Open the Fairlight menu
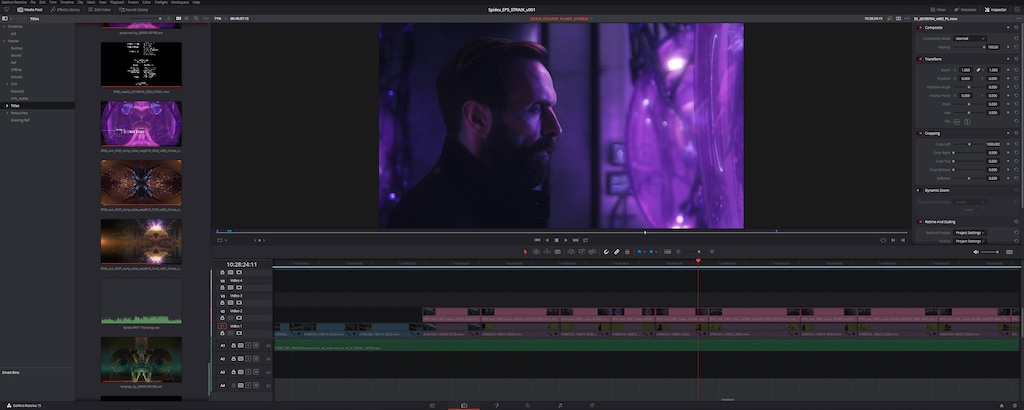Viewport: 1024px width, 410px height. coord(161,3)
